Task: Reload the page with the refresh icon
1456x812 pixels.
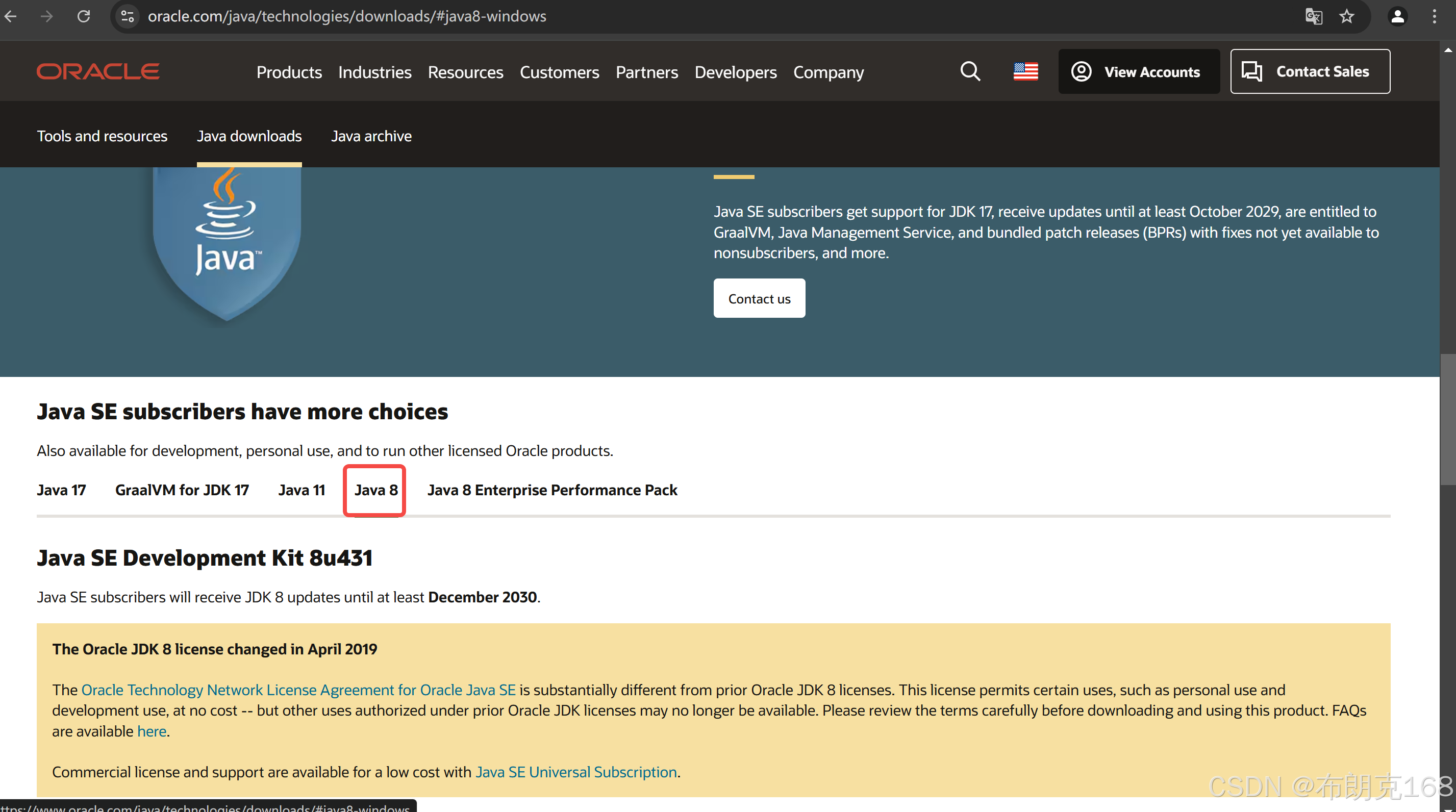Action: click(x=84, y=16)
